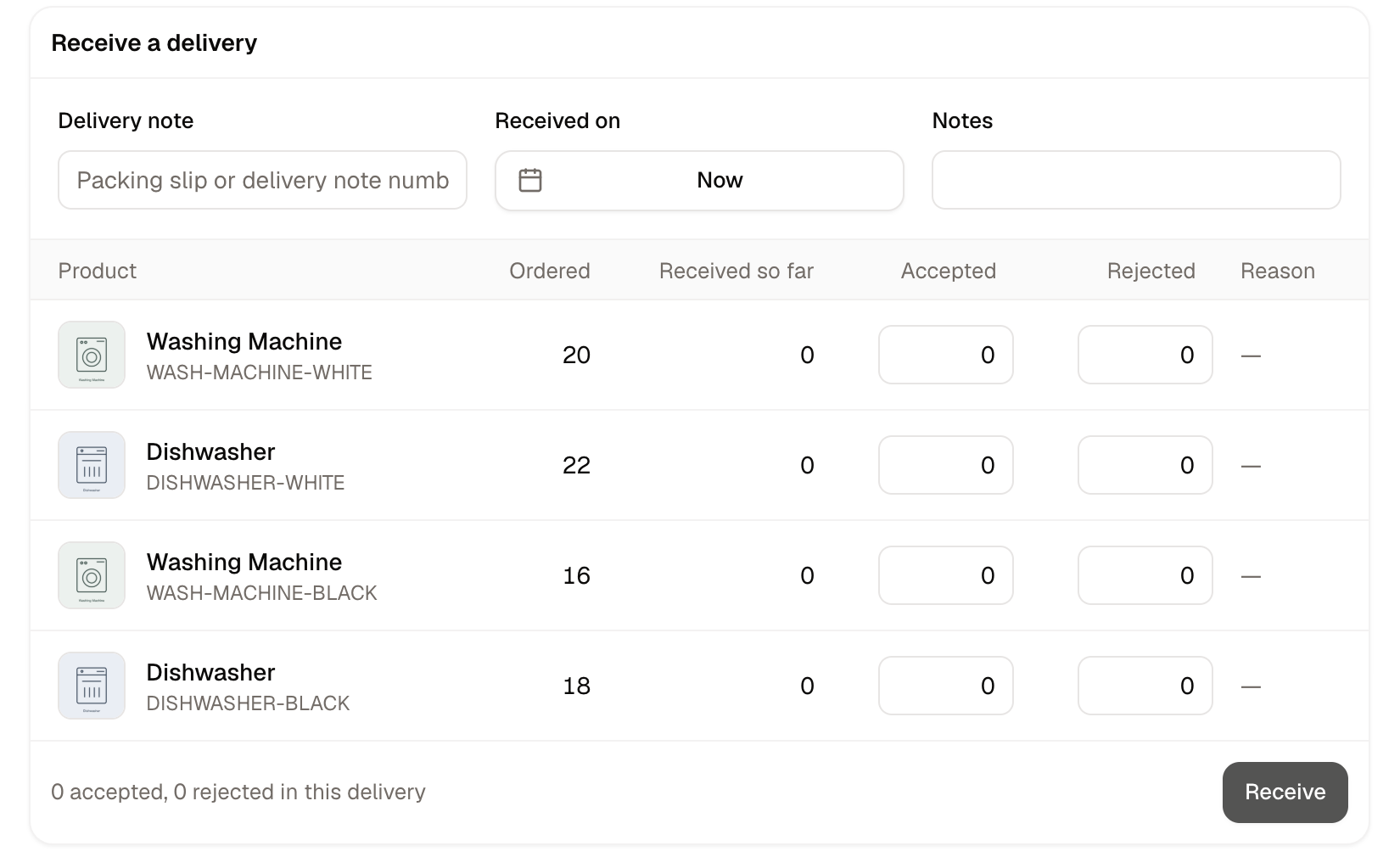Edit Accepted quantity for WASH-MACHINE-WHITE
The height and width of the screenshot is (857, 1400).
[946, 355]
